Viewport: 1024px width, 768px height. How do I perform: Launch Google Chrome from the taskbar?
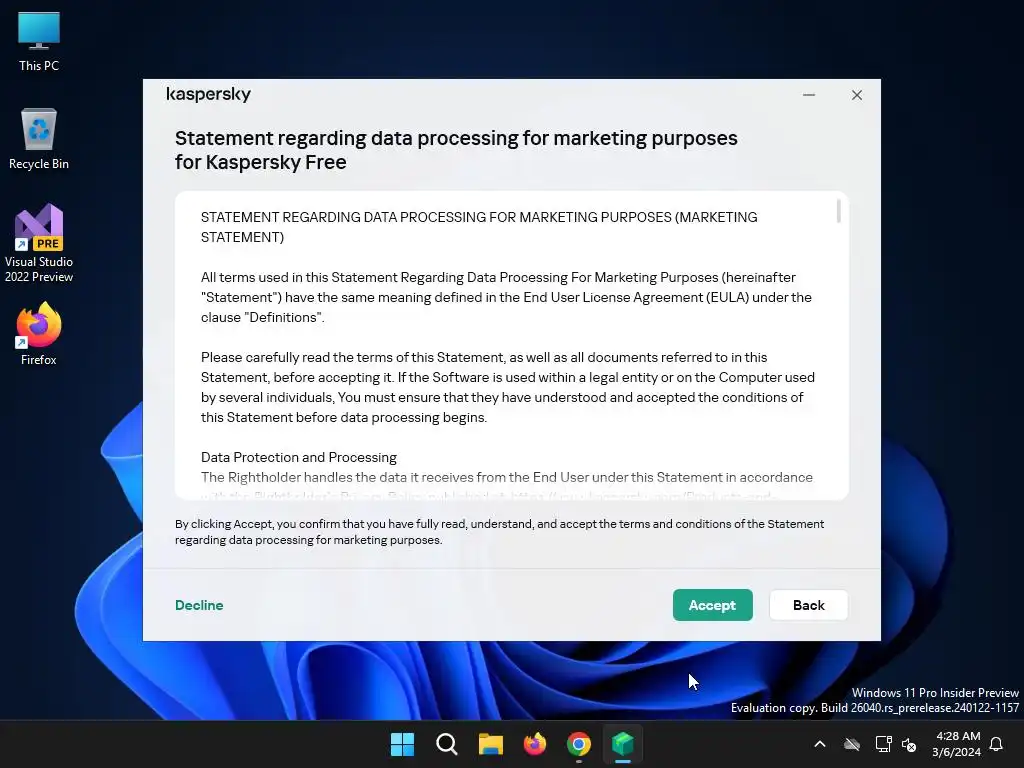tap(579, 744)
